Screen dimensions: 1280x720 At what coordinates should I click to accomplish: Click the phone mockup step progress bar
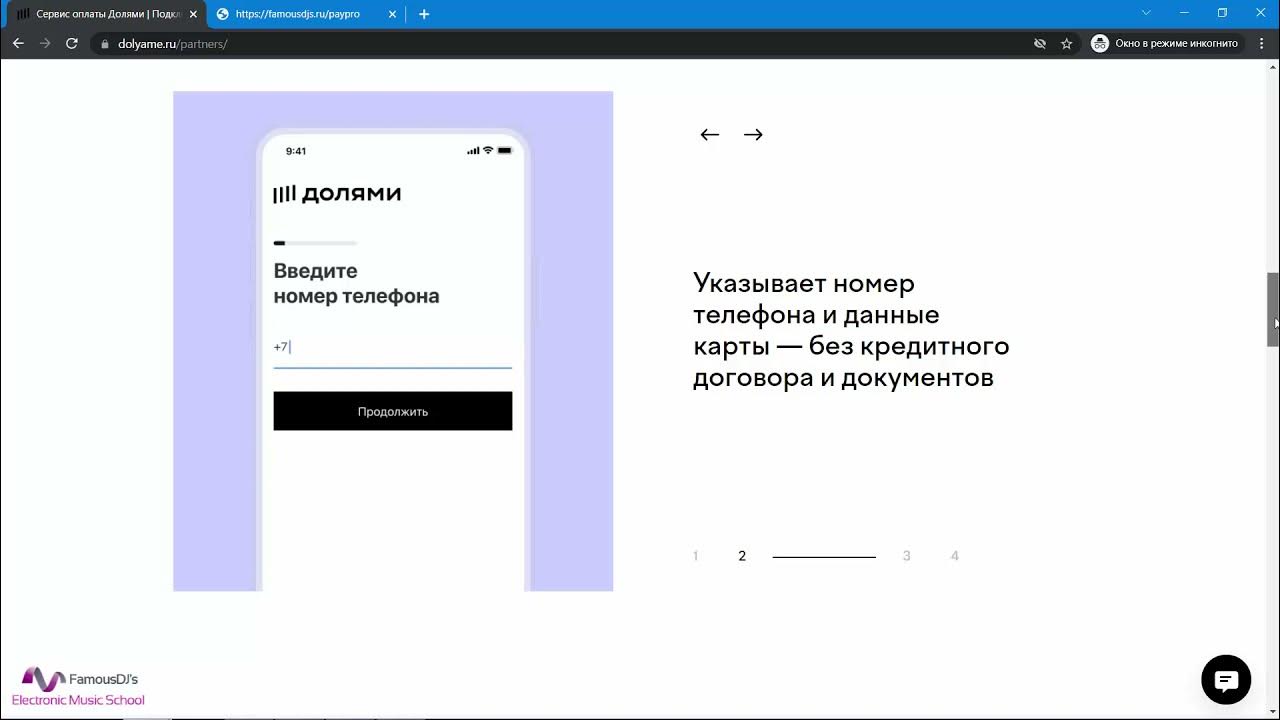point(315,243)
